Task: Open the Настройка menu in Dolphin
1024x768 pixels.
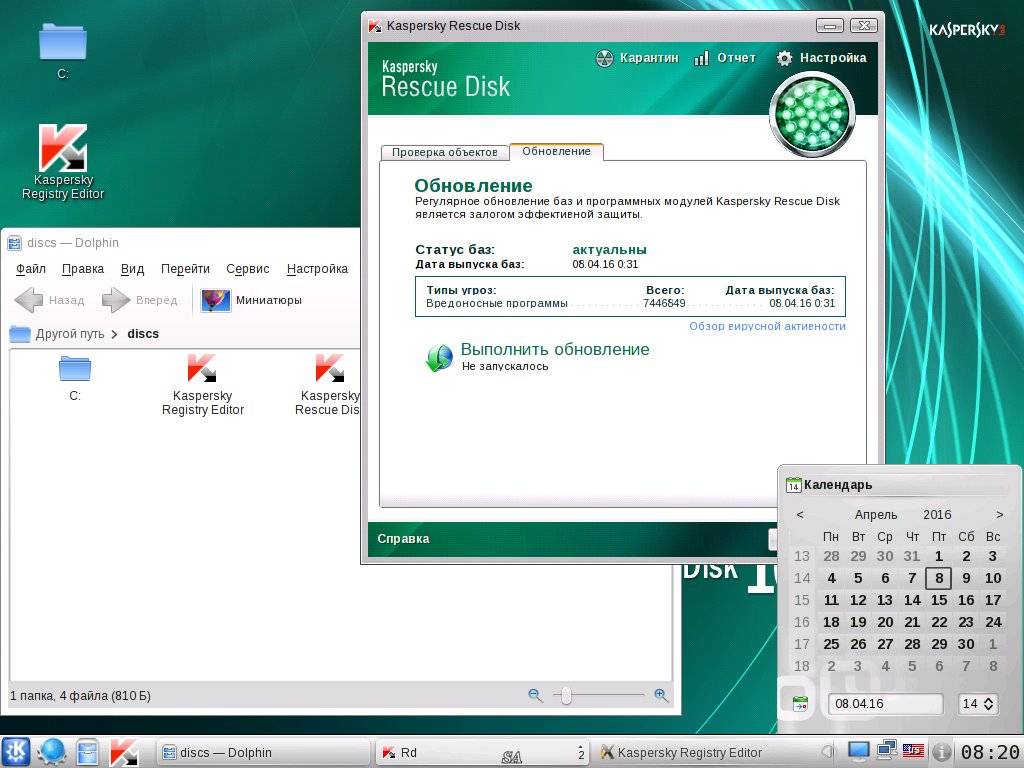Action: (317, 269)
